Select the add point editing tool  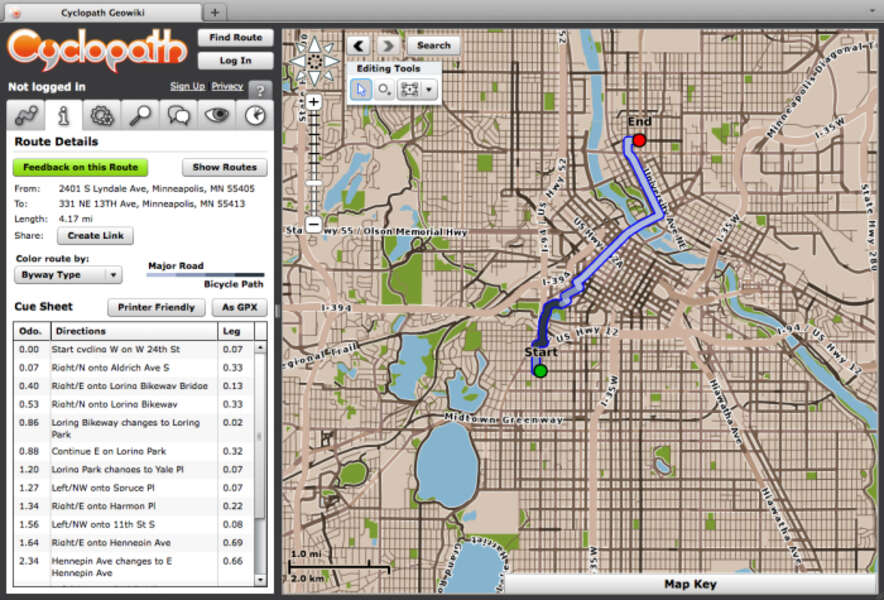[x=385, y=89]
